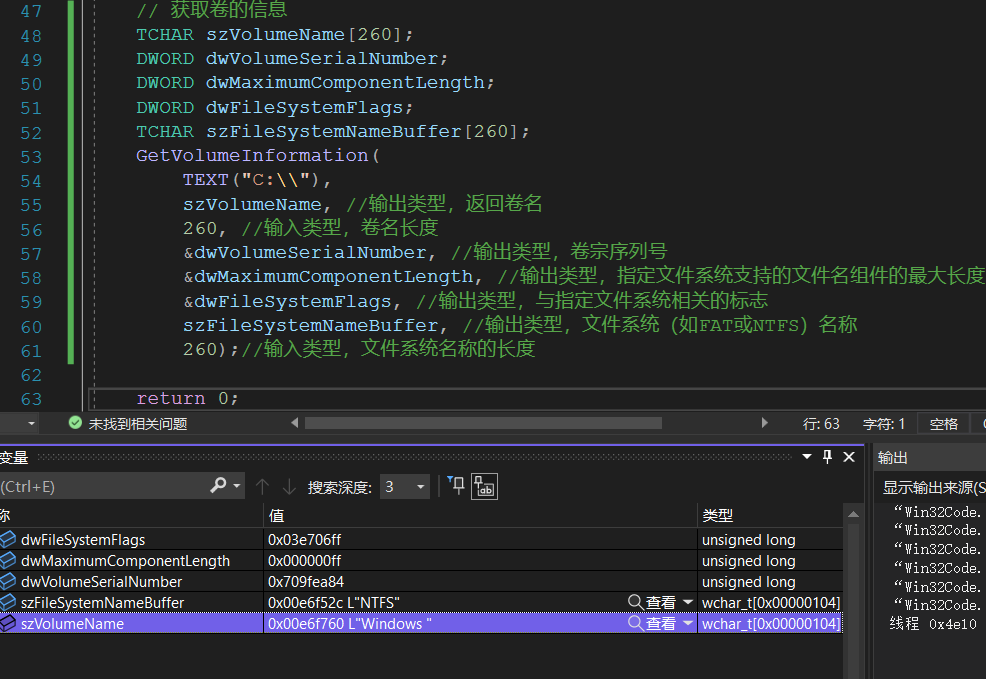
Task: Click the find previous up arrow
Action: [x=263, y=487]
